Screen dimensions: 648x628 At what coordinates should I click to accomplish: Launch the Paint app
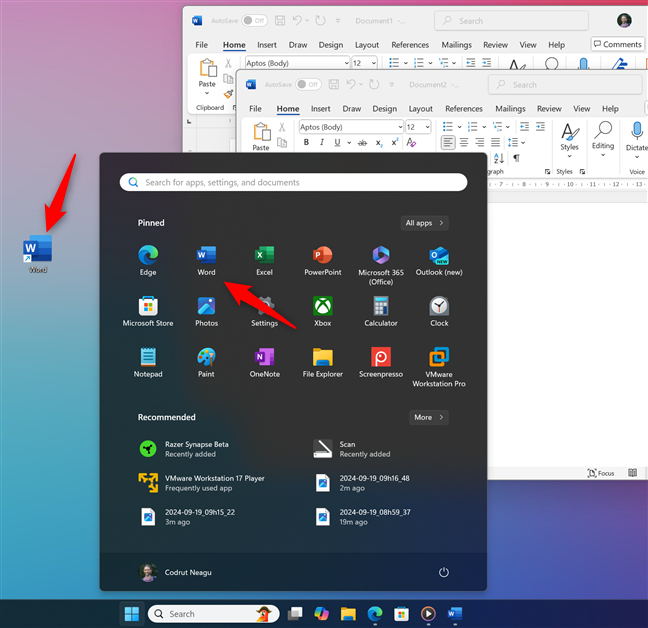[x=206, y=362]
